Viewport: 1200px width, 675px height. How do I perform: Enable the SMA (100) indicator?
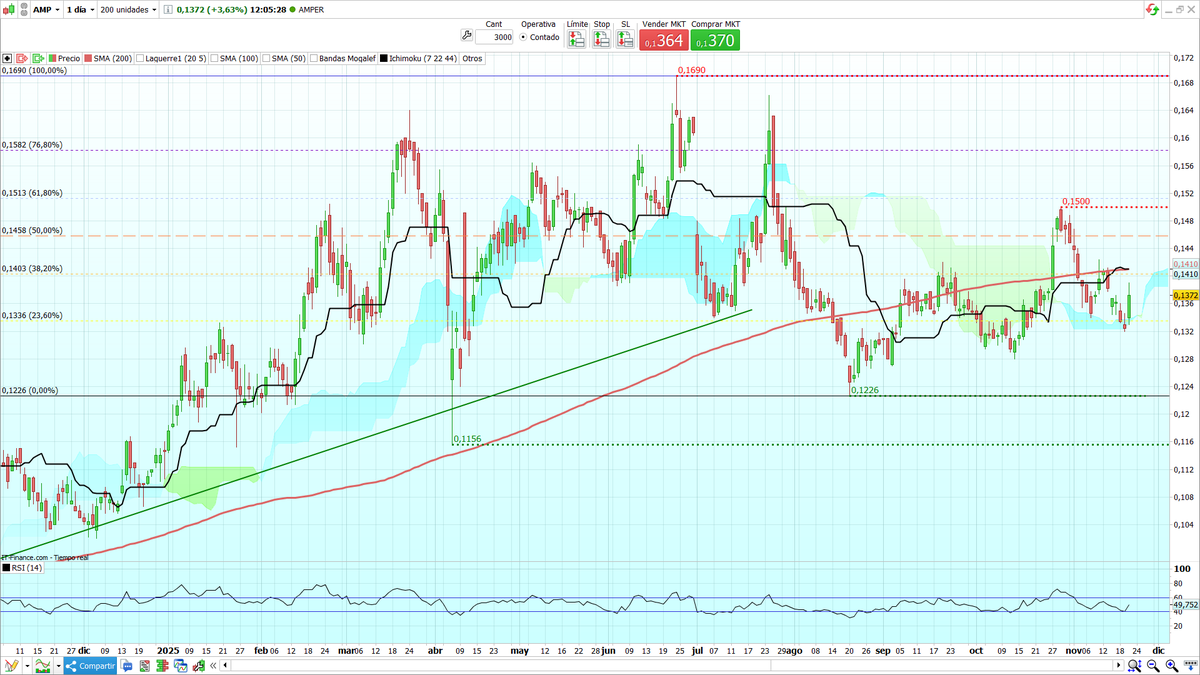coord(215,58)
